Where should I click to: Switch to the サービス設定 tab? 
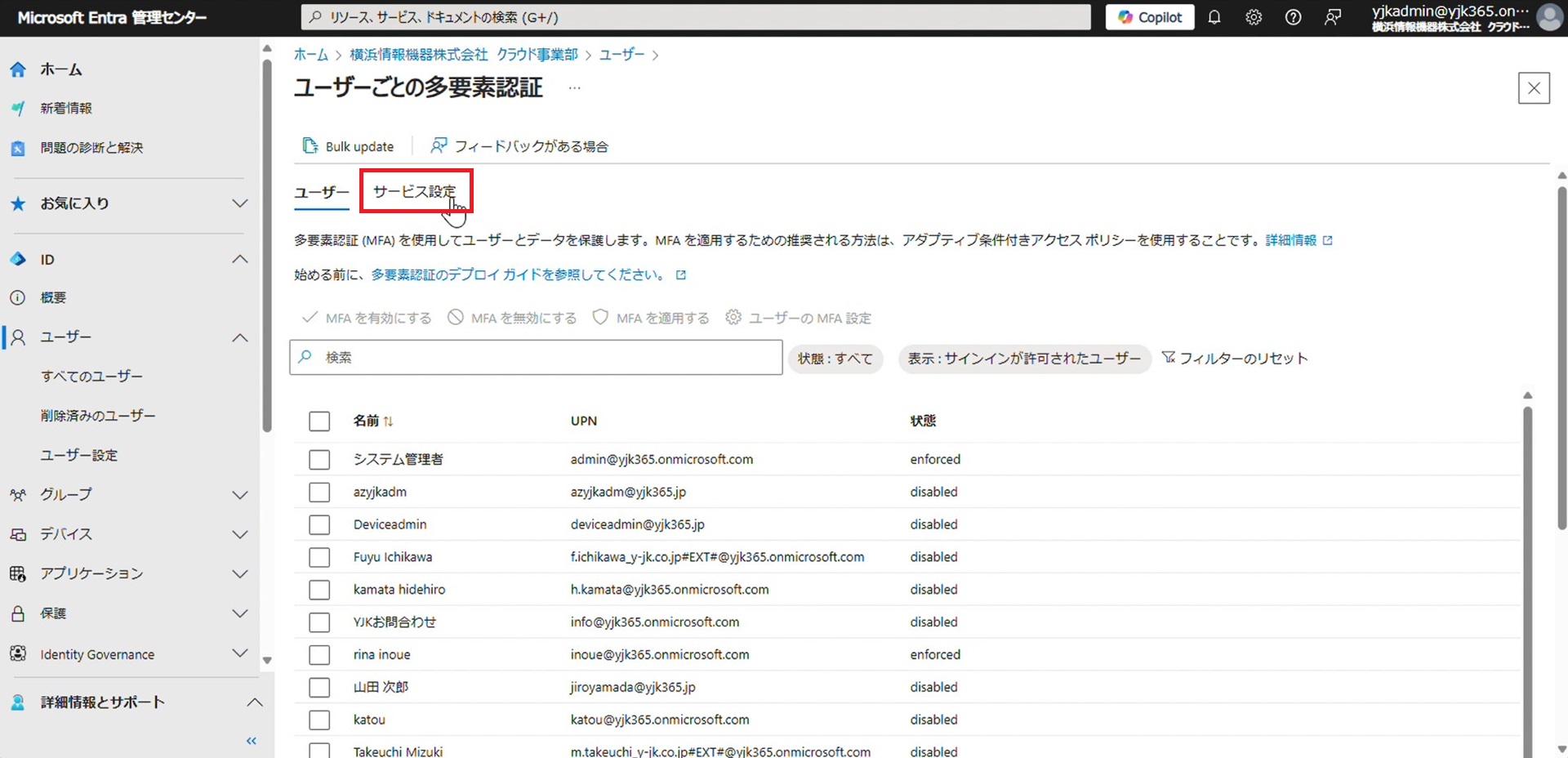[415, 192]
